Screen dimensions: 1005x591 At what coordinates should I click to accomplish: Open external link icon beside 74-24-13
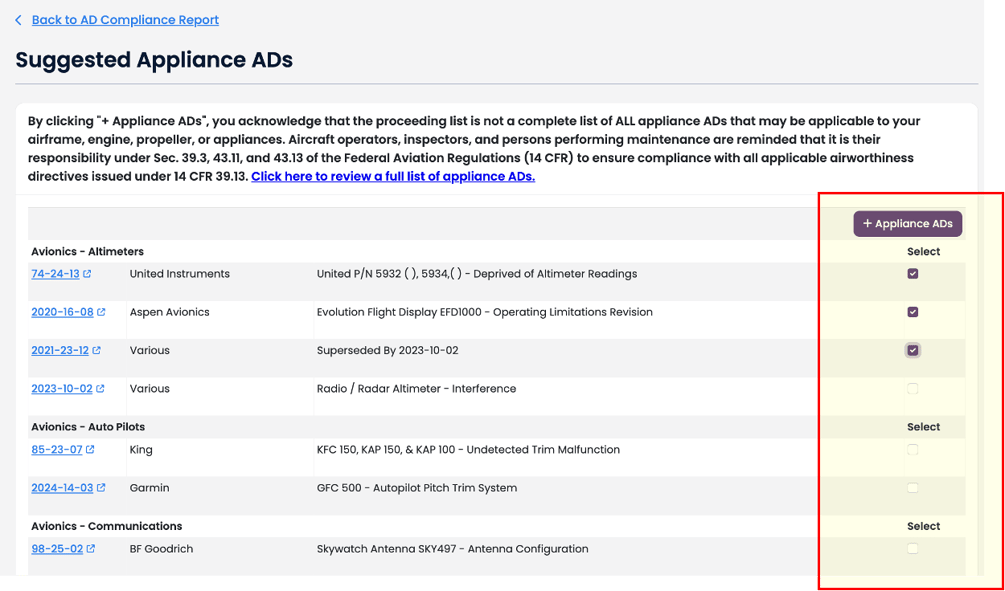tap(88, 274)
